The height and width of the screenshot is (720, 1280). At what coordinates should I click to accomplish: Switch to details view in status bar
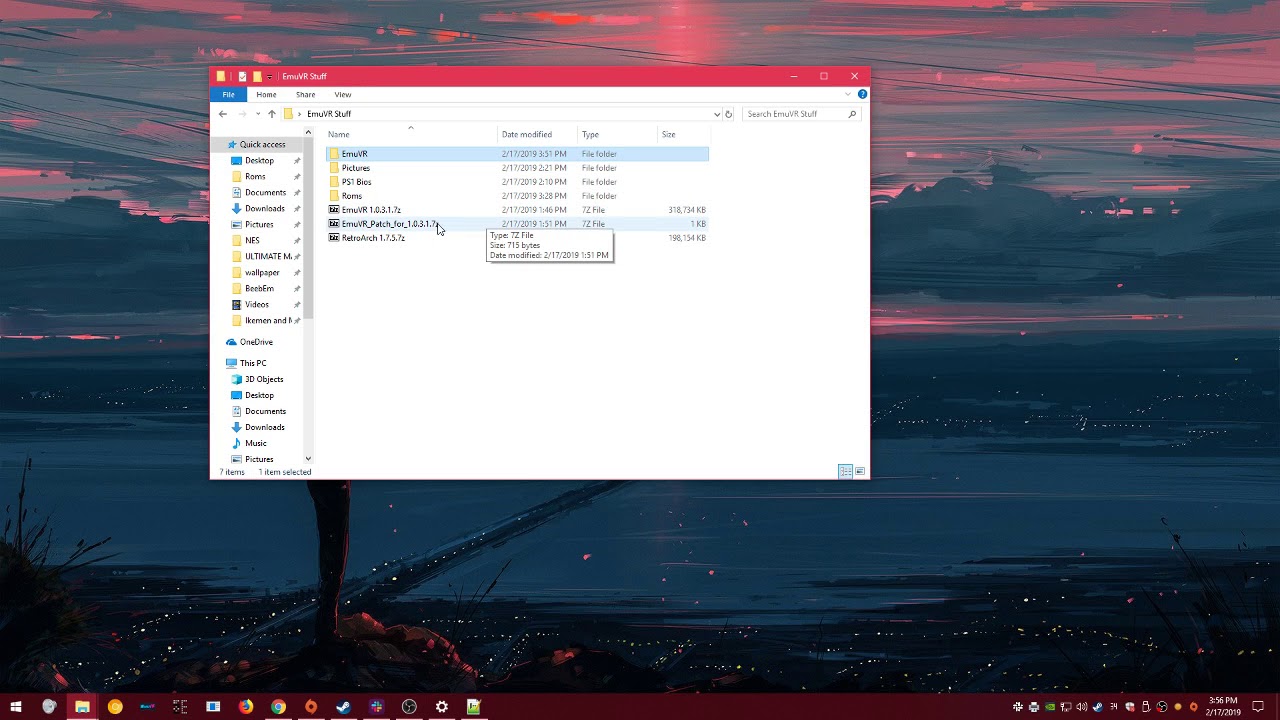coord(845,471)
